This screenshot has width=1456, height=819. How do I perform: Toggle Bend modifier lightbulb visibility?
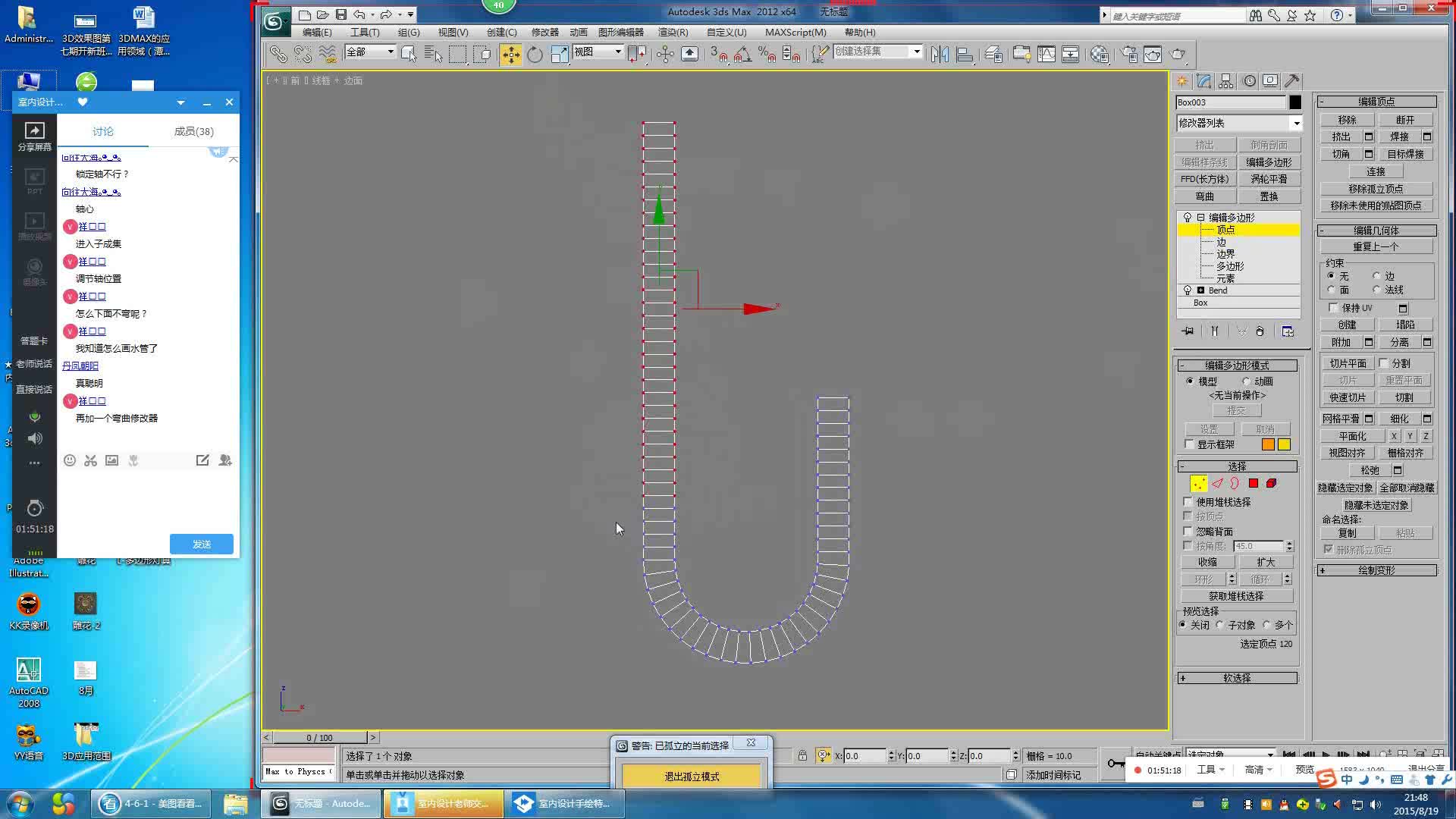(1188, 290)
